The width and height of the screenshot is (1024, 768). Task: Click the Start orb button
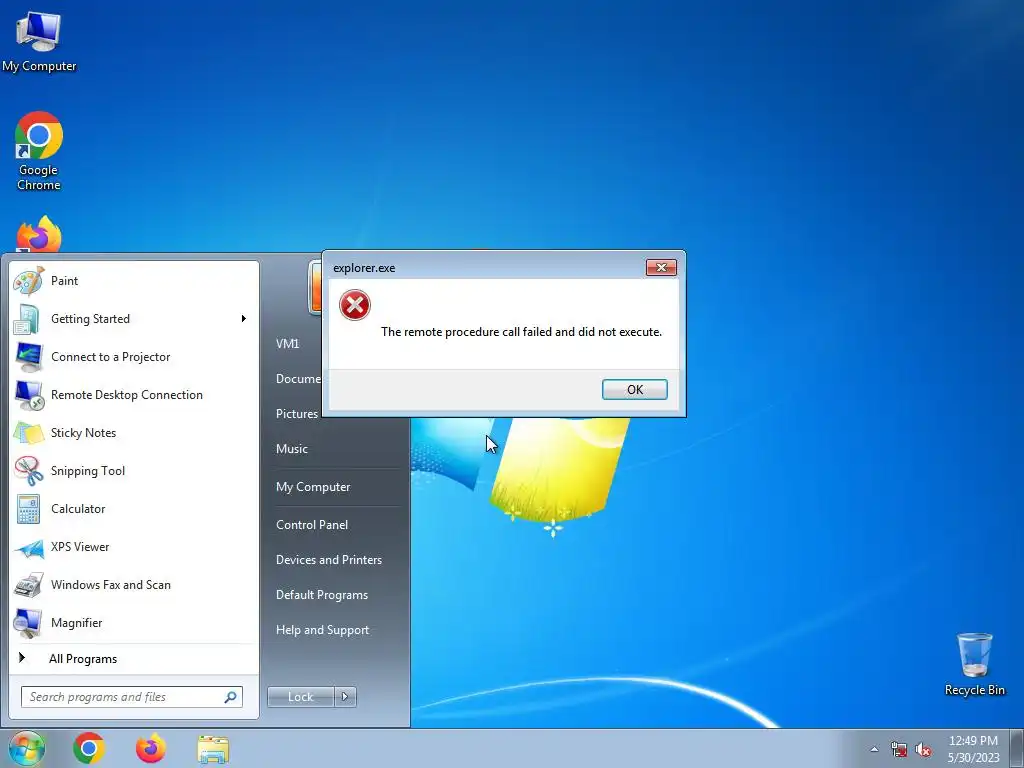tap(26, 748)
